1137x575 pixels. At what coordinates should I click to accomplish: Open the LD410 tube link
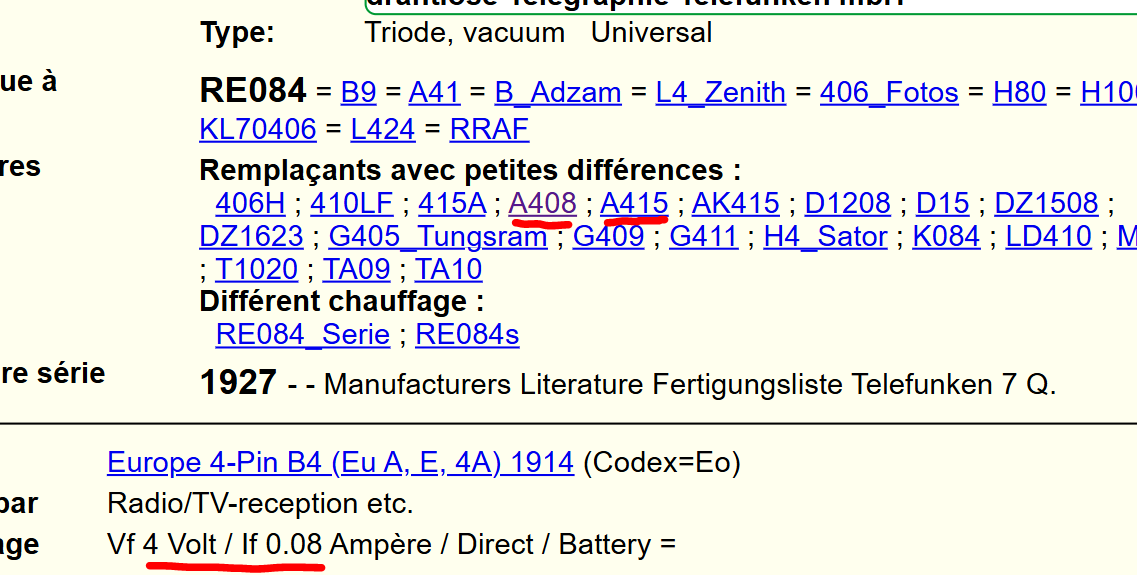click(x=1049, y=236)
